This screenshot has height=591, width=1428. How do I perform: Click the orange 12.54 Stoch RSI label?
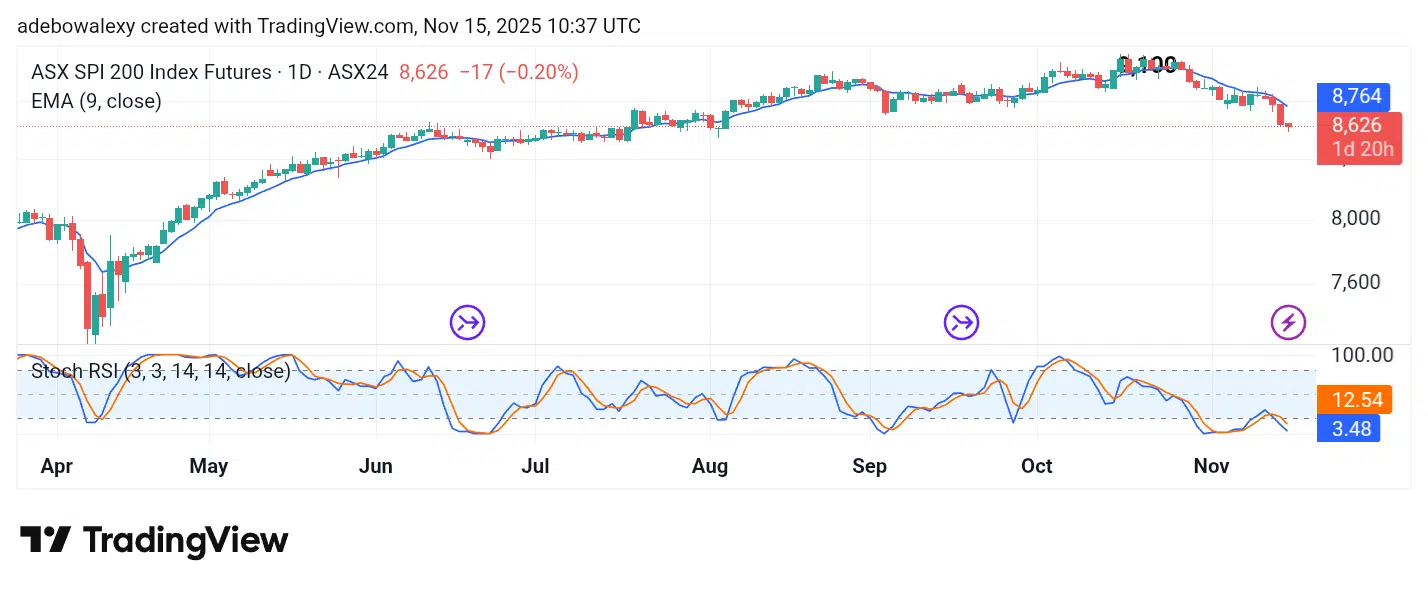[1357, 400]
